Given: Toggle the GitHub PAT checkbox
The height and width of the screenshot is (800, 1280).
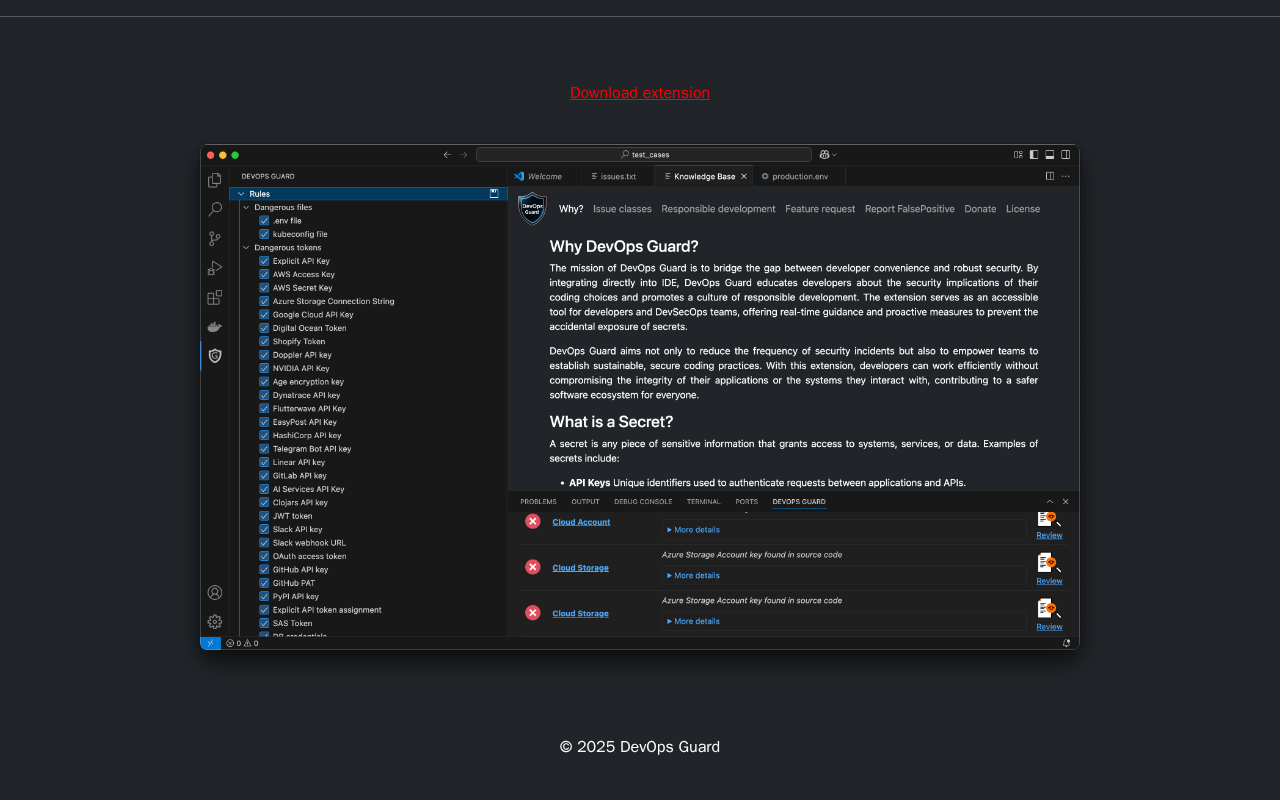Looking at the screenshot, I should click(264, 583).
